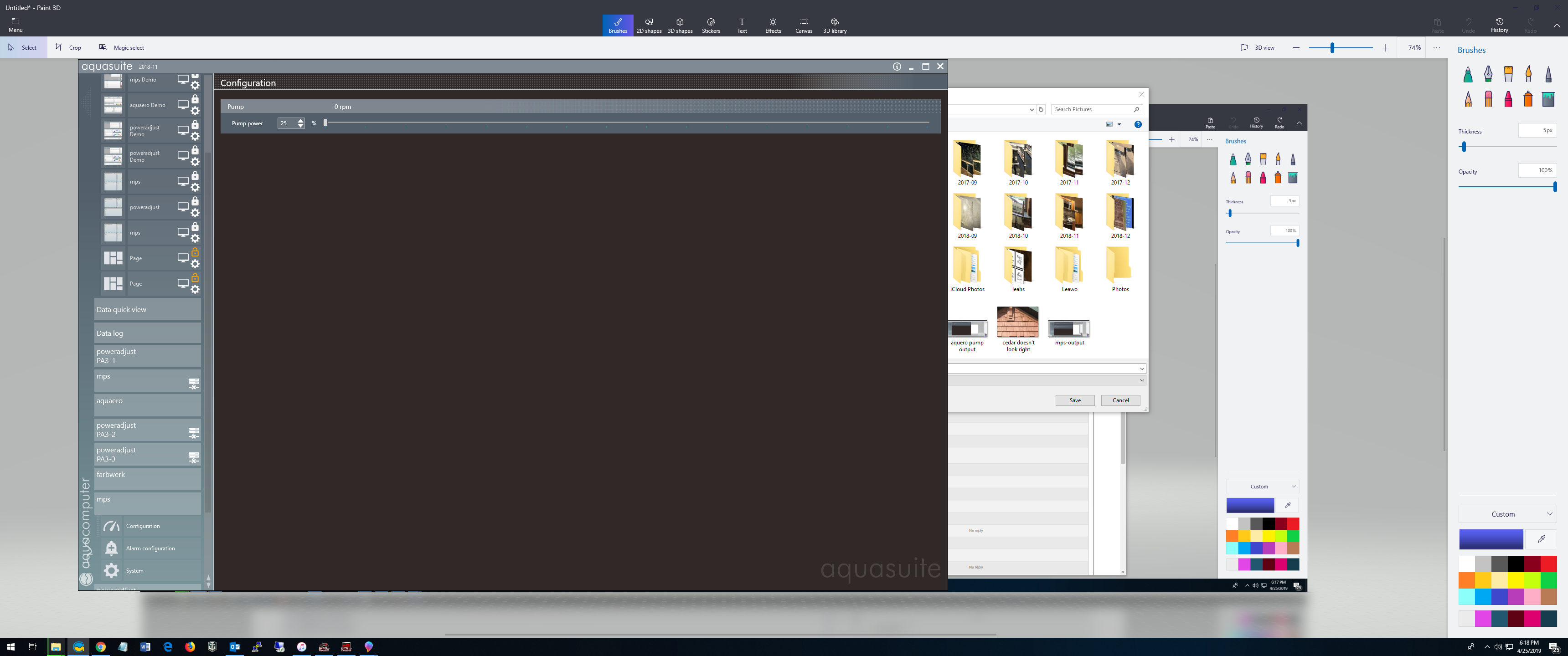Pick the red Crayon brush
This screenshot has width=1568, height=656.
[1508, 98]
